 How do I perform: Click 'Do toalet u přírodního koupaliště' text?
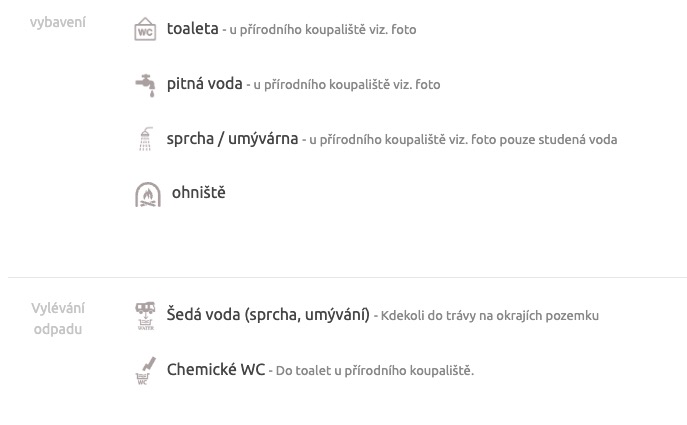[x=374, y=371]
